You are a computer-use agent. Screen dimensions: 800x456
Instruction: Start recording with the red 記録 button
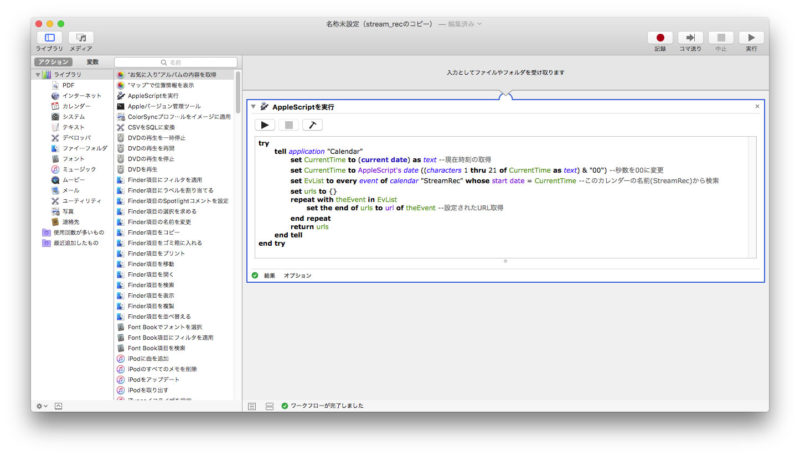coord(660,38)
